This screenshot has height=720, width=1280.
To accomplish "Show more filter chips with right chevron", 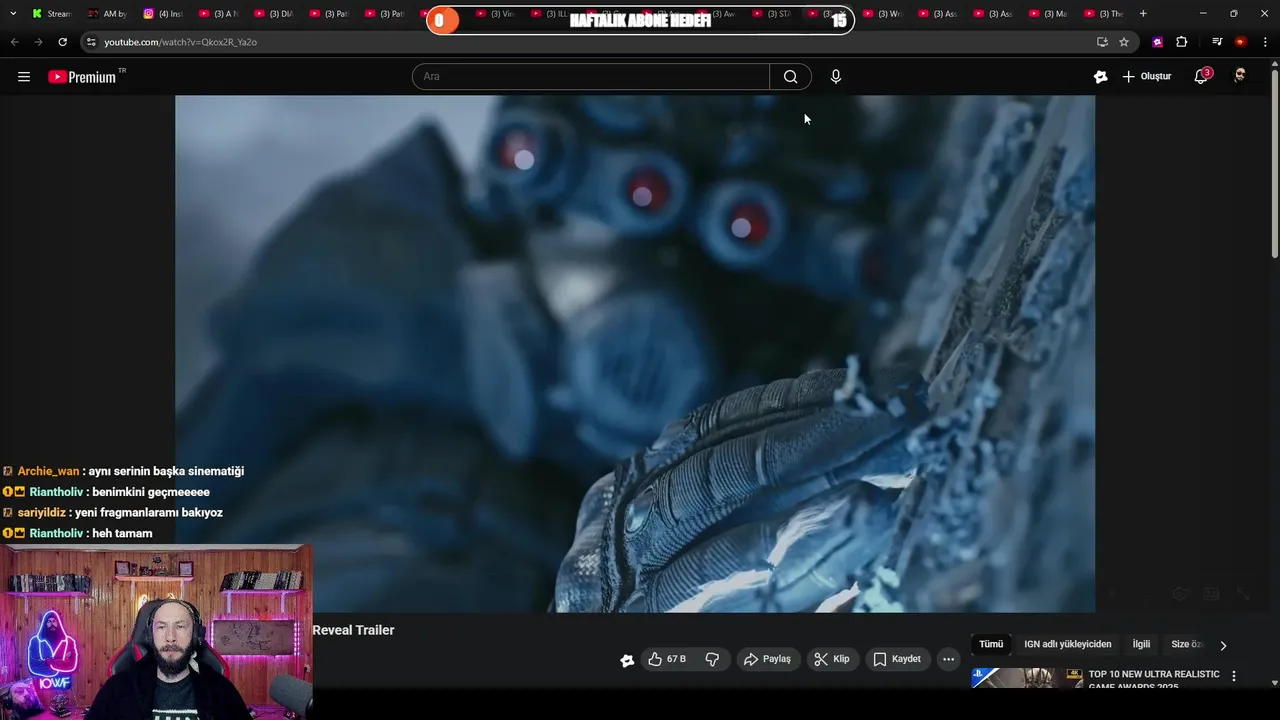I will [1223, 645].
